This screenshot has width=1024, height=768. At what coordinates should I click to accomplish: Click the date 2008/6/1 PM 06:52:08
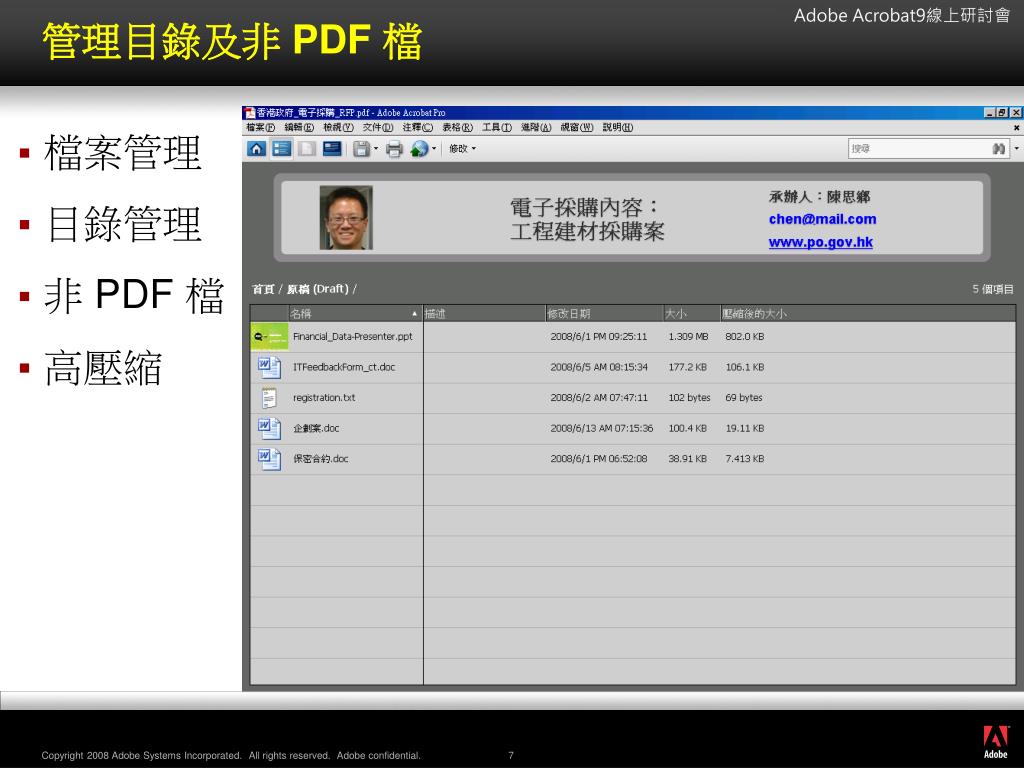[x=599, y=458]
